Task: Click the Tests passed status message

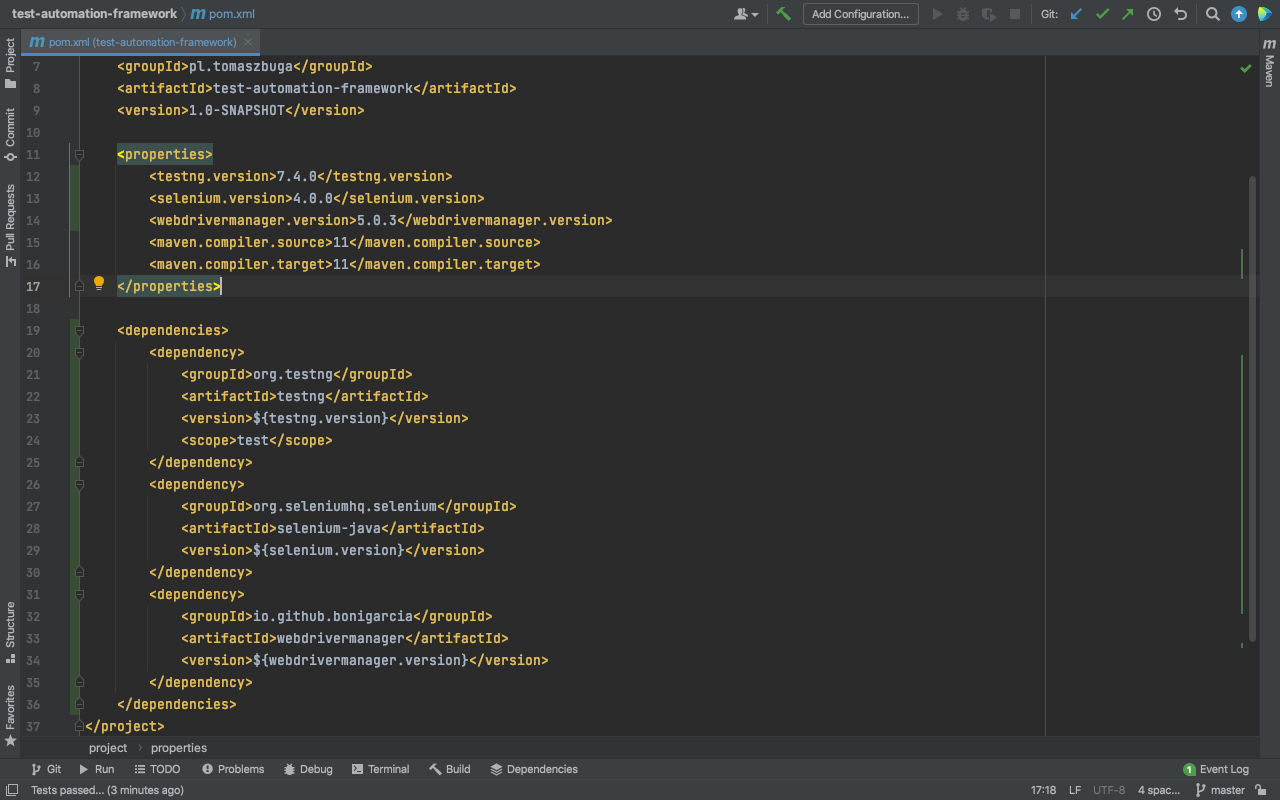Action: point(107,790)
